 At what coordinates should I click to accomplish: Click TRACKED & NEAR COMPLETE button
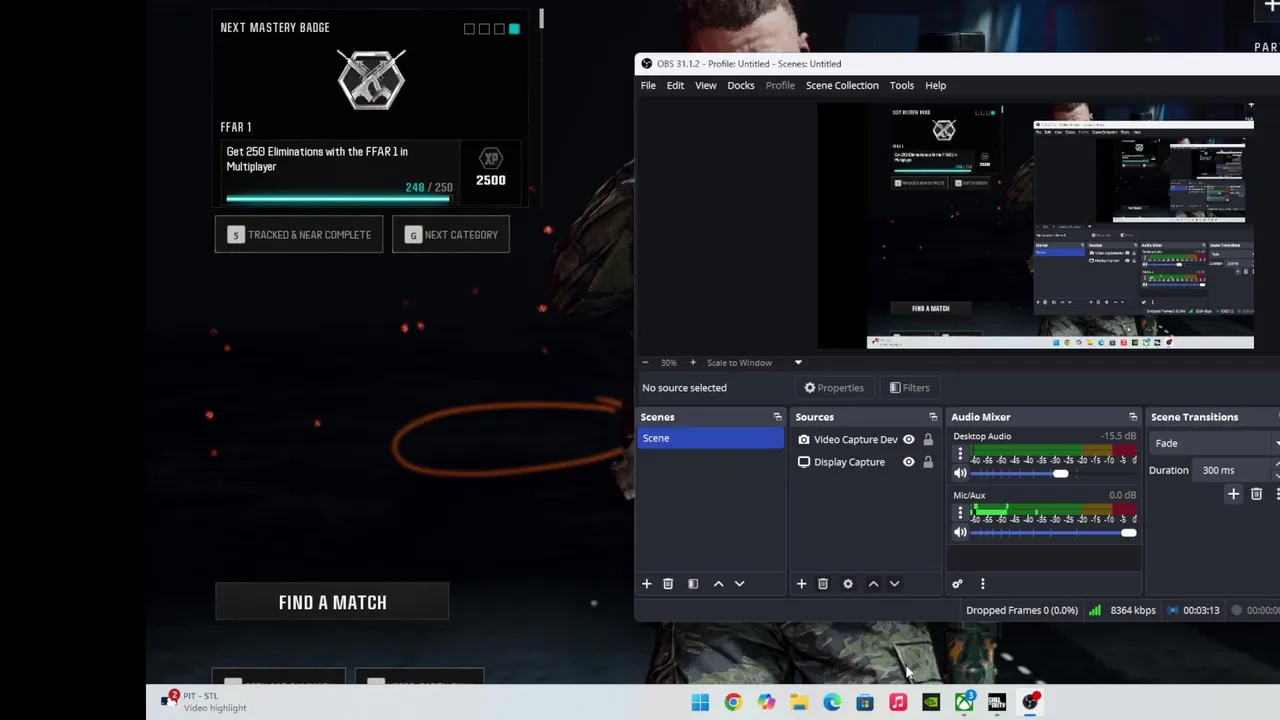[x=299, y=235]
